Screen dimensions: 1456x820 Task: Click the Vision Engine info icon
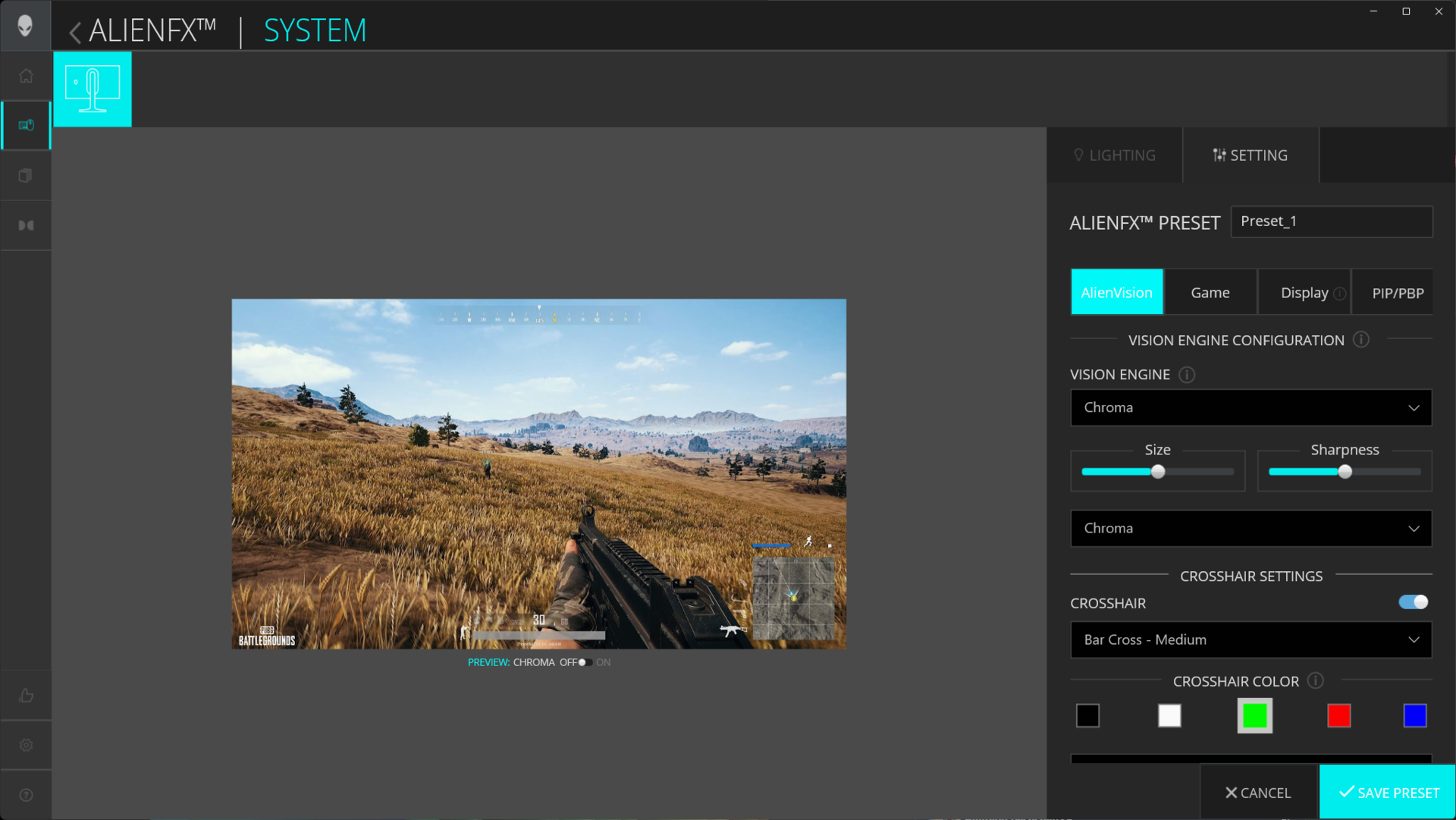tap(1187, 375)
